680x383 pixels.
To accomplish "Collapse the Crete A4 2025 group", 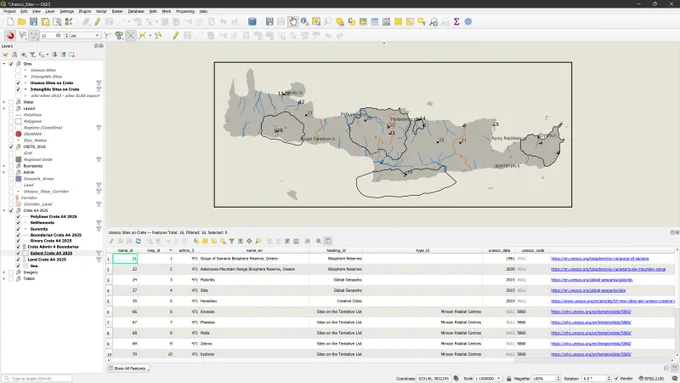I will (4, 210).
